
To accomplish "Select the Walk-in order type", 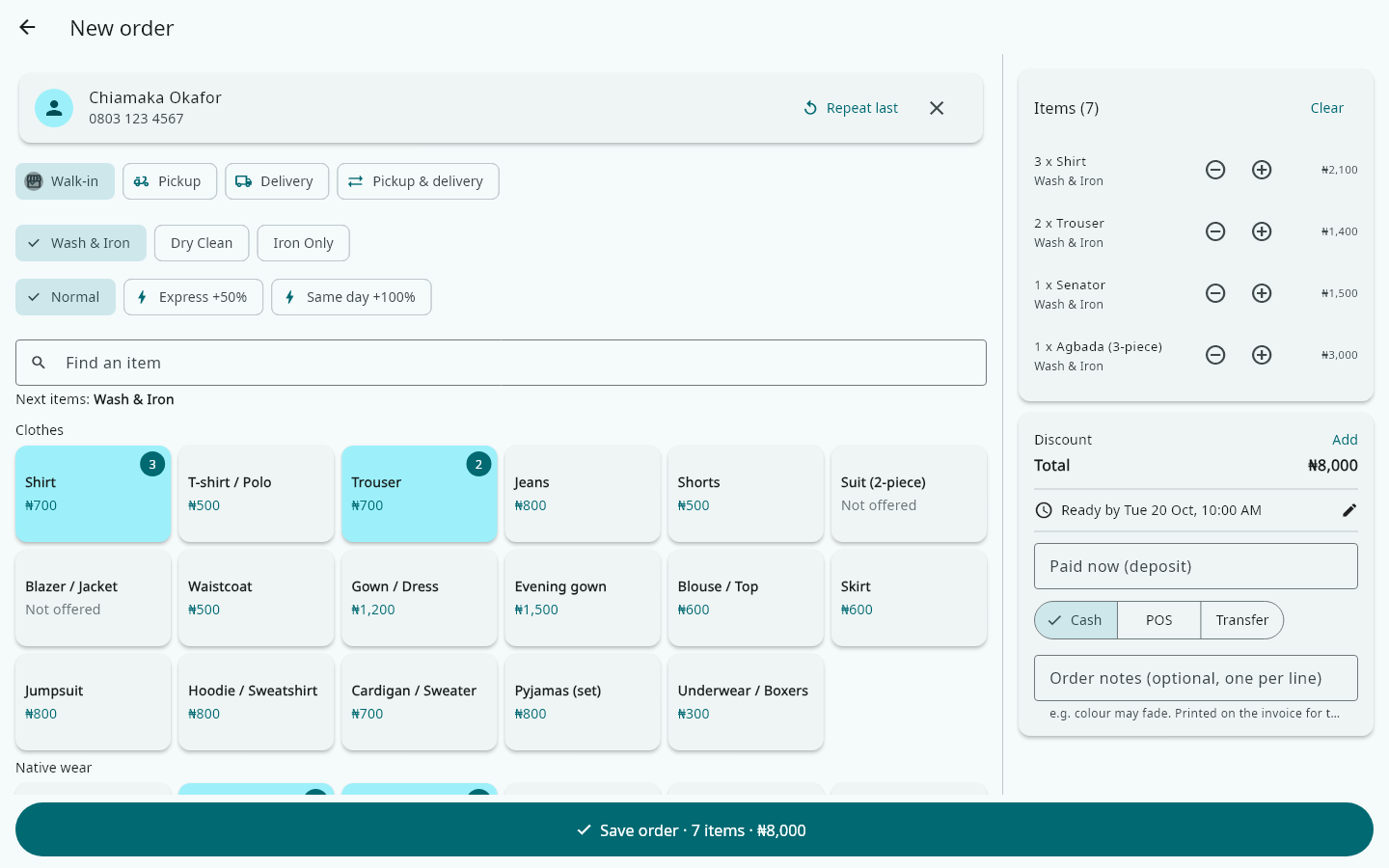I will pos(65,181).
